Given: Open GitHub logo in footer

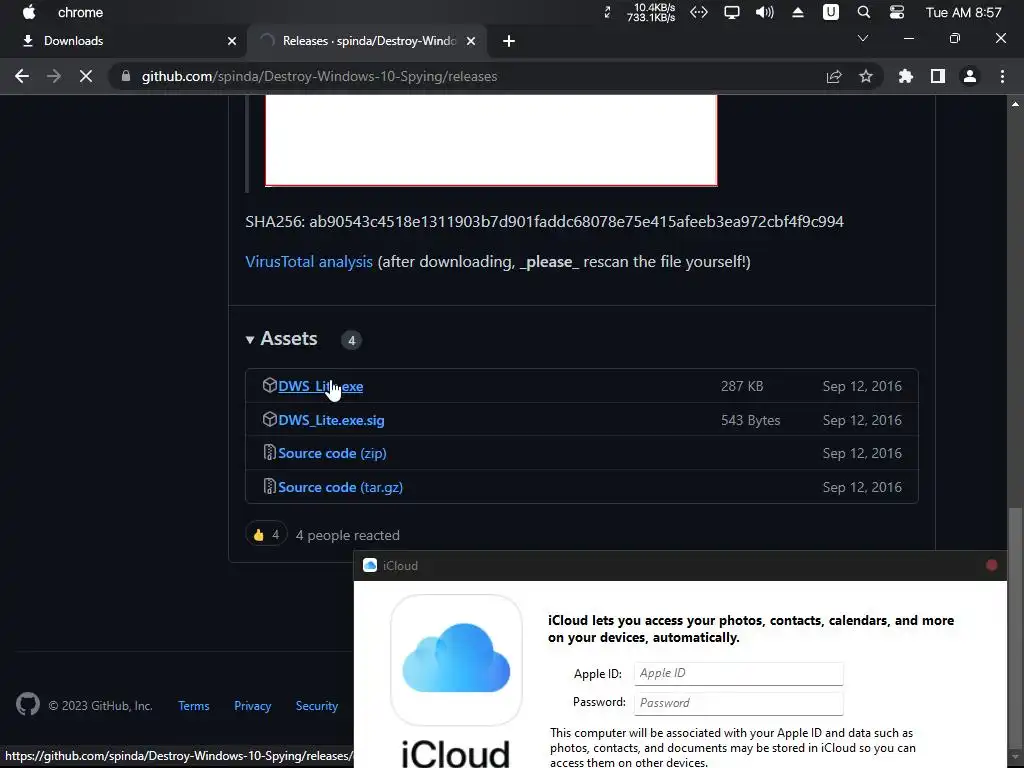Looking at the screenshot, I should pos(28,705).
